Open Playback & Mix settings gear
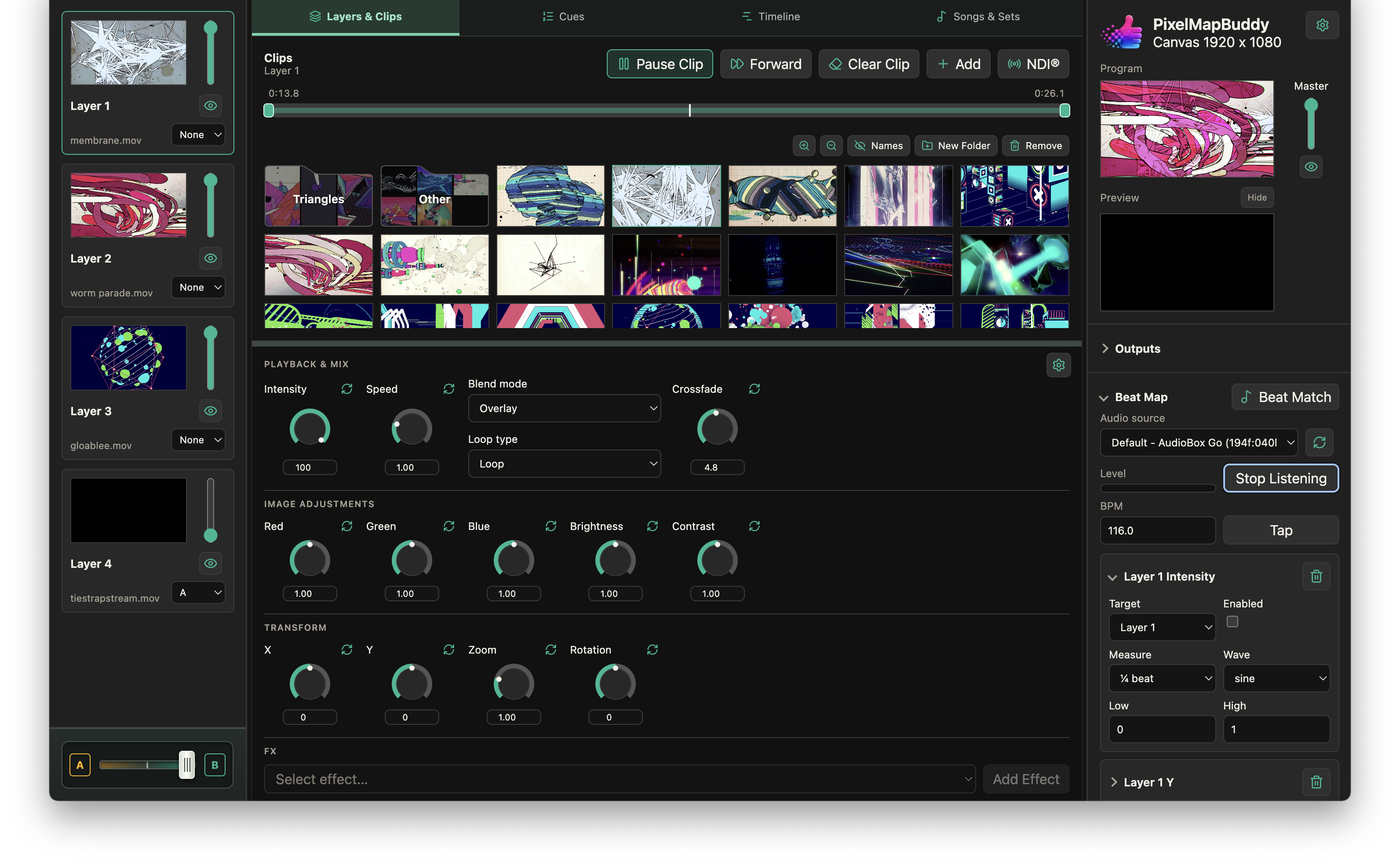Image resolution: width=1400 pixels, height=866 pixels. [1058, 365]
